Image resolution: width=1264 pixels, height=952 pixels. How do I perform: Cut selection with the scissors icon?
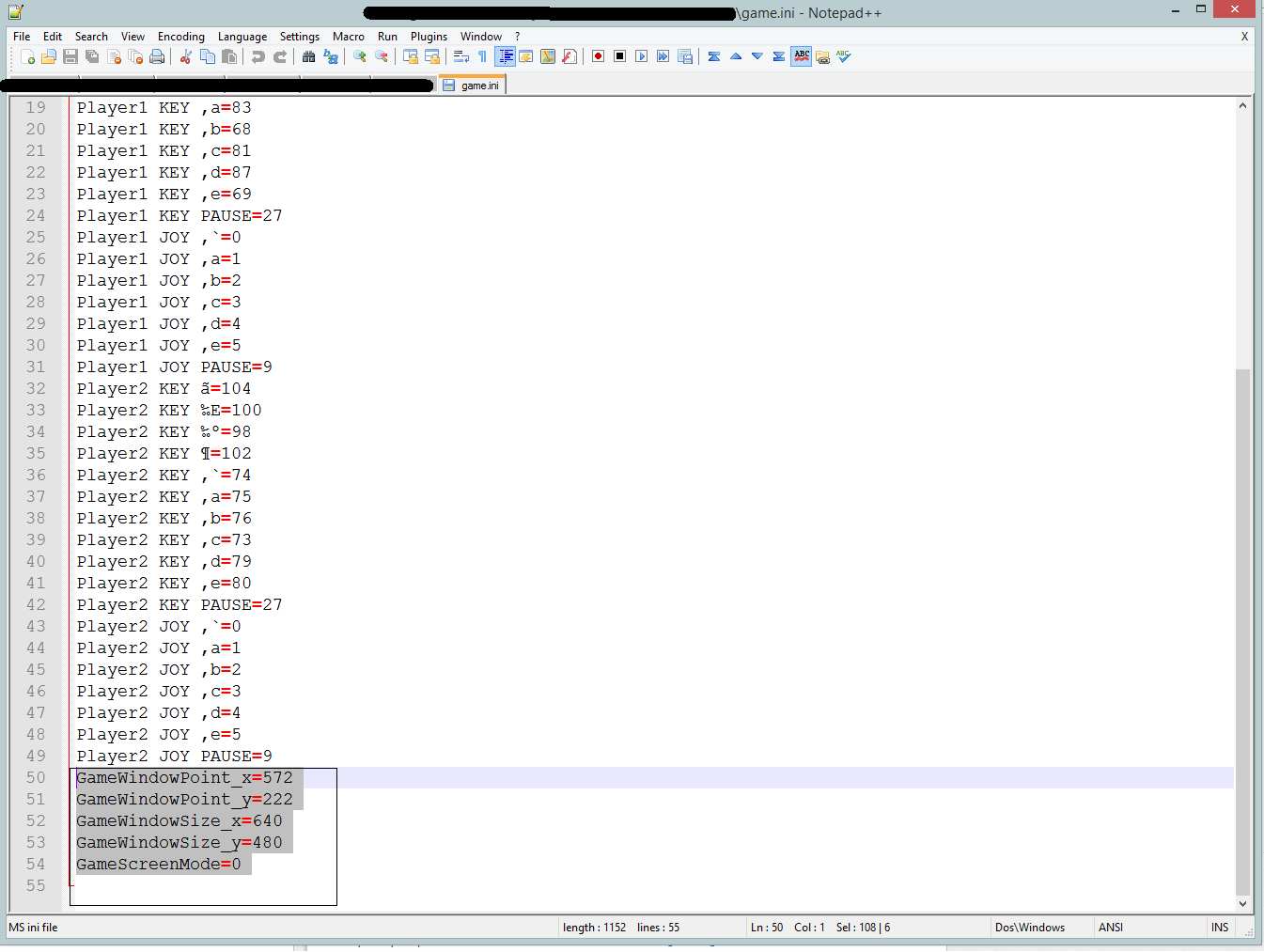tap(186, 57)
